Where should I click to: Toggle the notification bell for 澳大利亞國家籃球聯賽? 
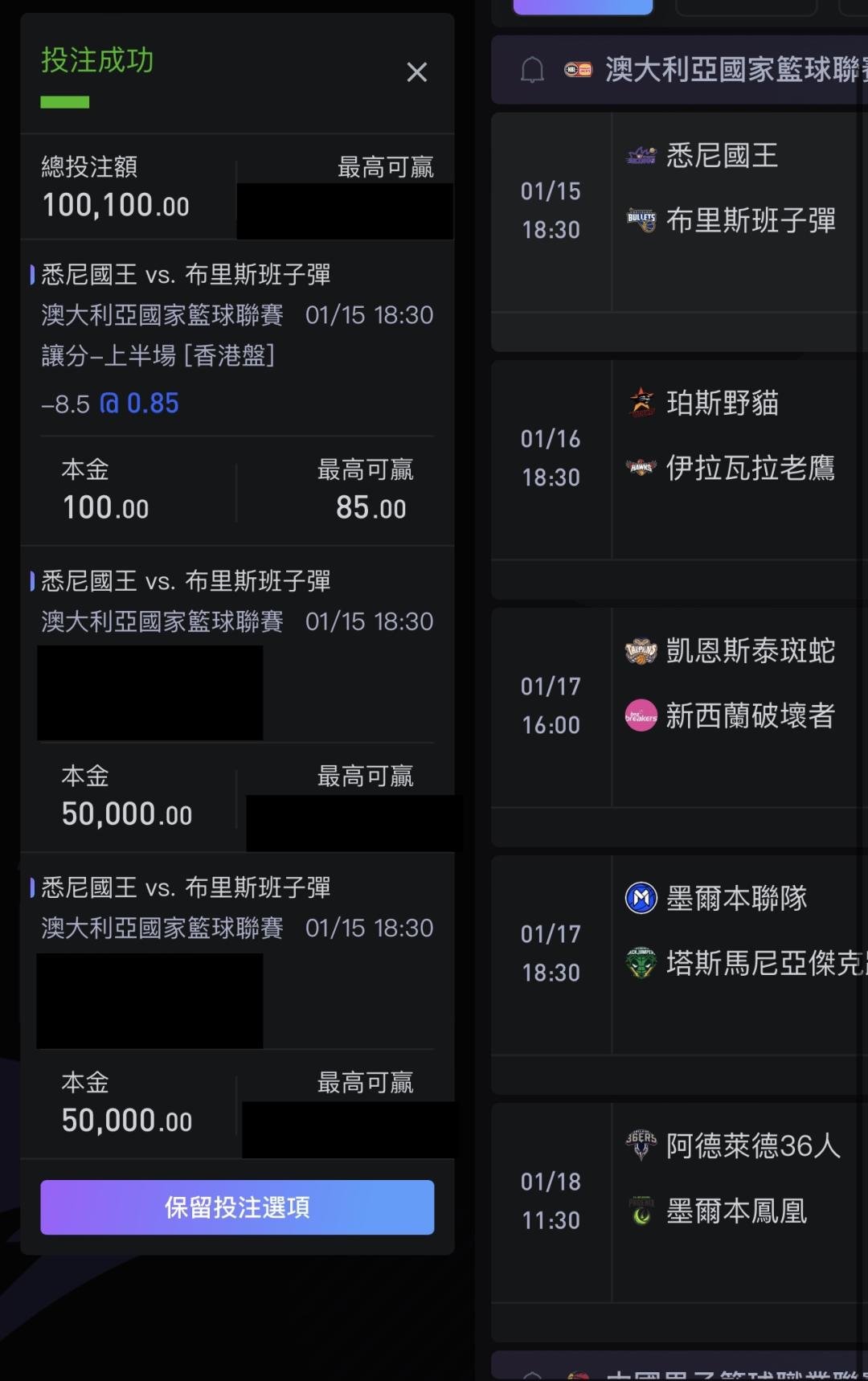[x=532, y=70]
